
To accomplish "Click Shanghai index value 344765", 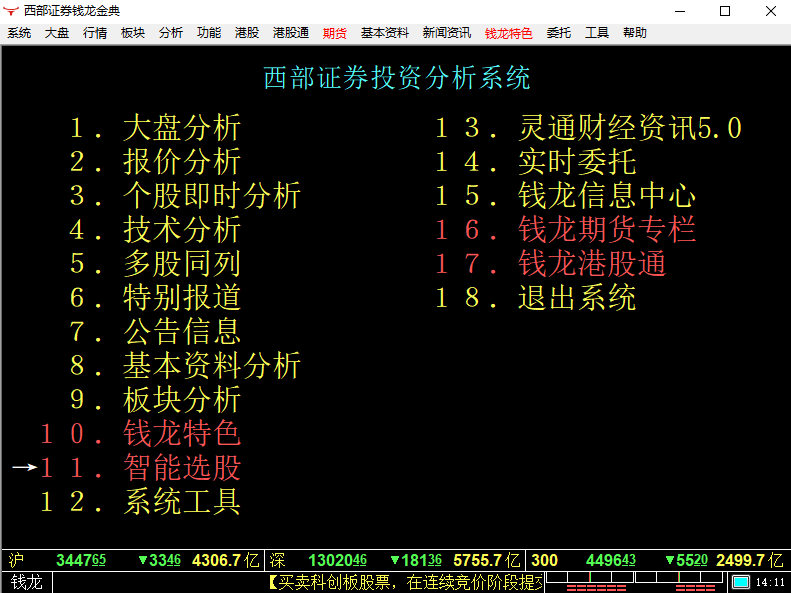I will 81,560.
